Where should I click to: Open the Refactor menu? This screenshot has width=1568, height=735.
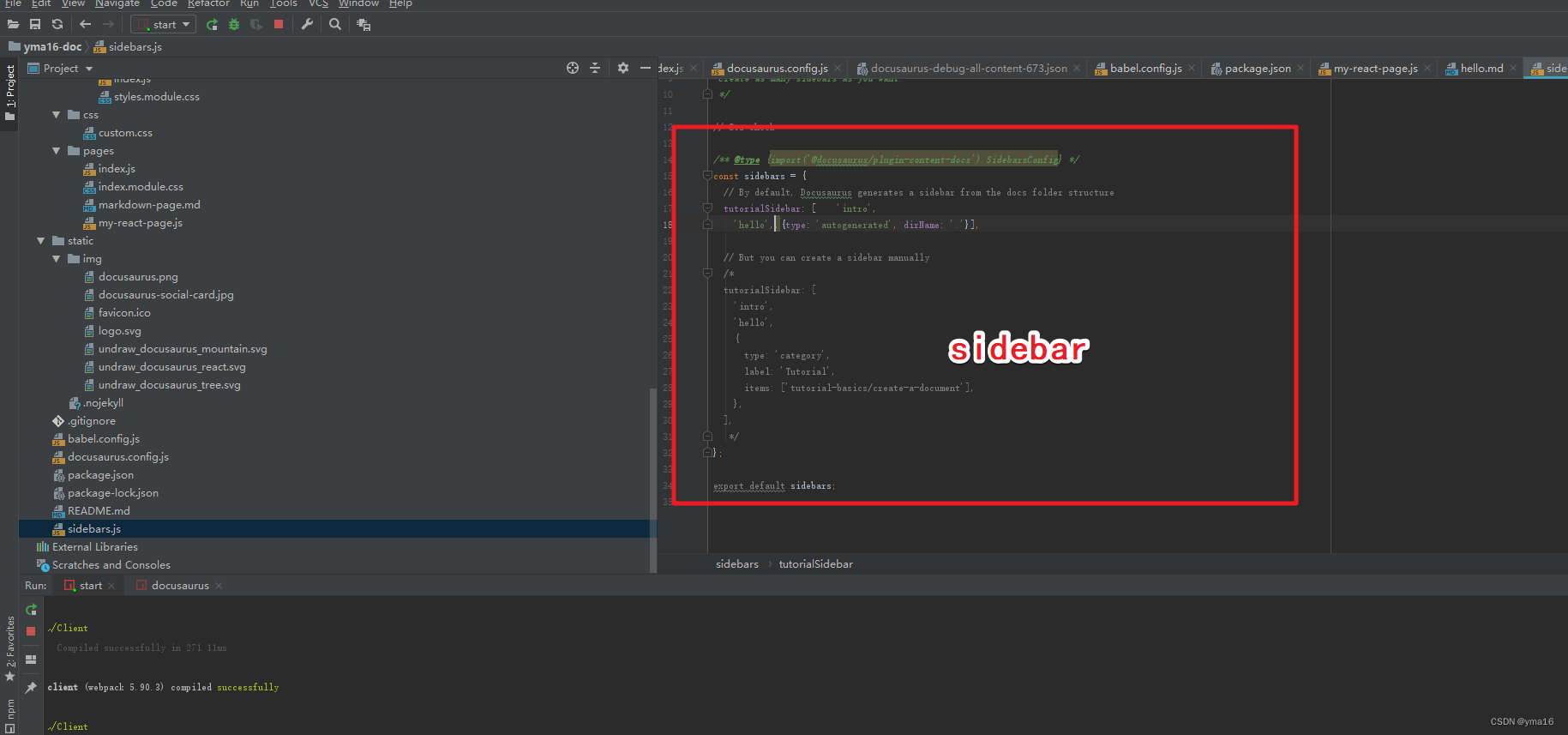click(208, 3)
